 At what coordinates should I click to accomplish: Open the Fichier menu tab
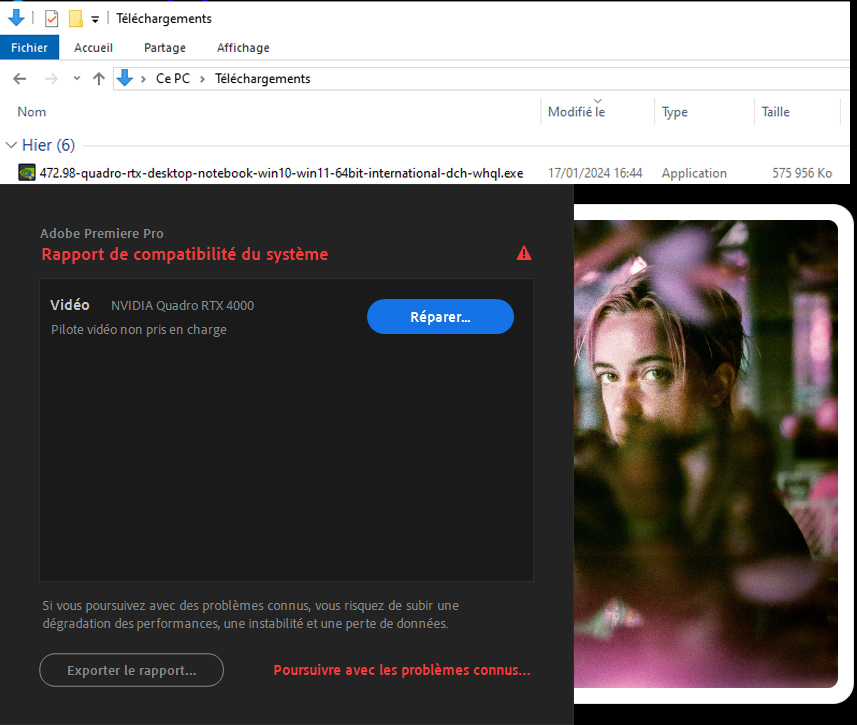point(30,48)
